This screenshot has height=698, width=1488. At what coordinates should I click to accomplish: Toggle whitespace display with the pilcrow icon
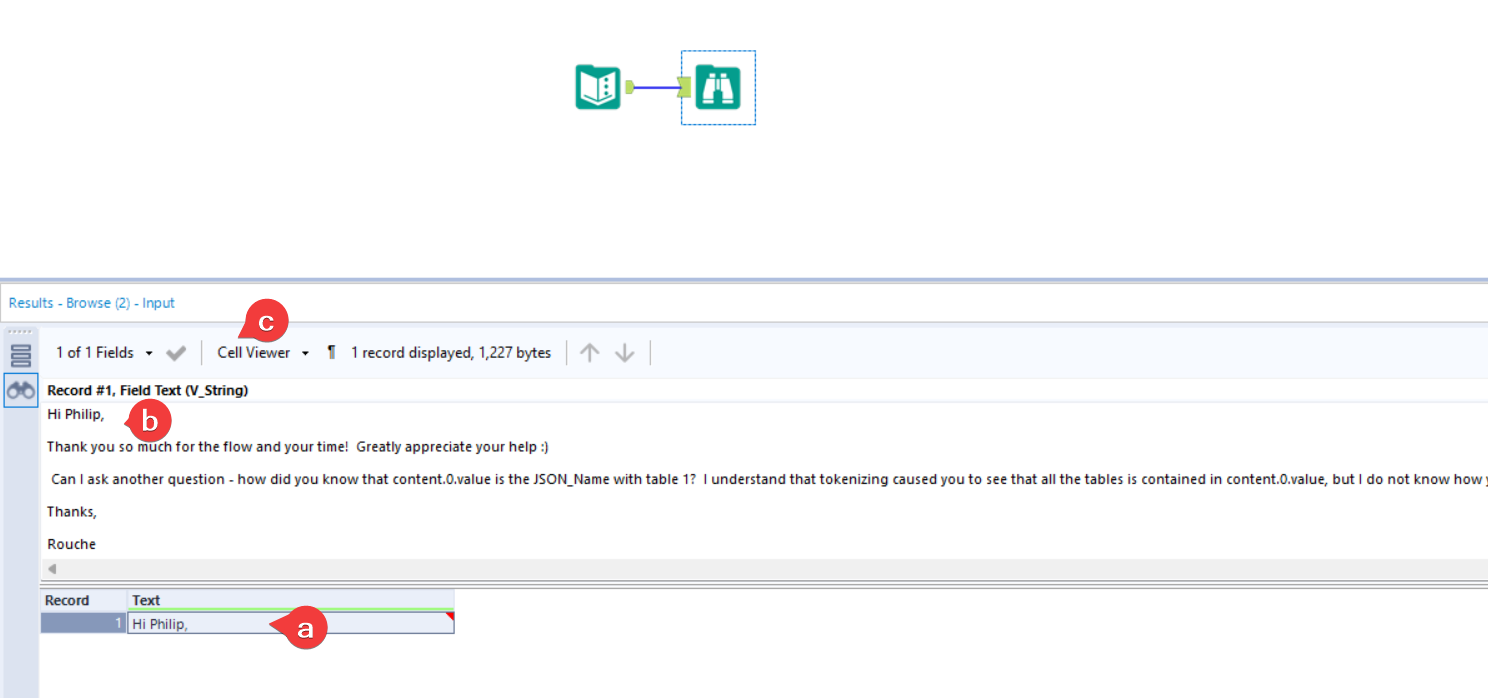pyautogui.click(x=330, y=352)
